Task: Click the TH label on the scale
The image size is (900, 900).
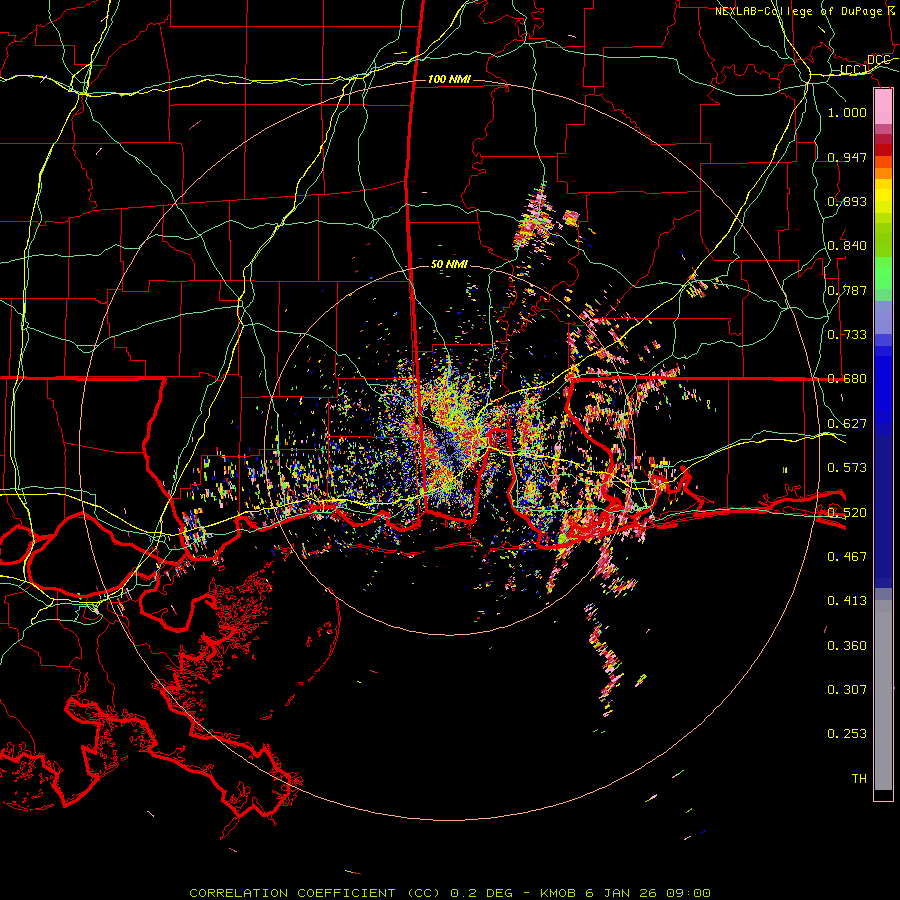Action: [x=859, y=779]
